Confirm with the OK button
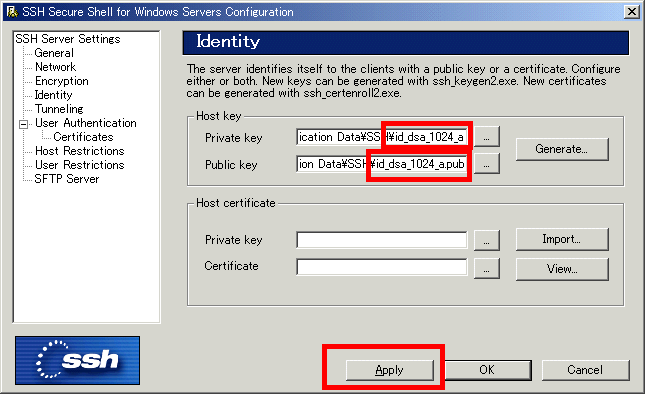The height and width of the screenshot is (394, 645). coord(487,370)
